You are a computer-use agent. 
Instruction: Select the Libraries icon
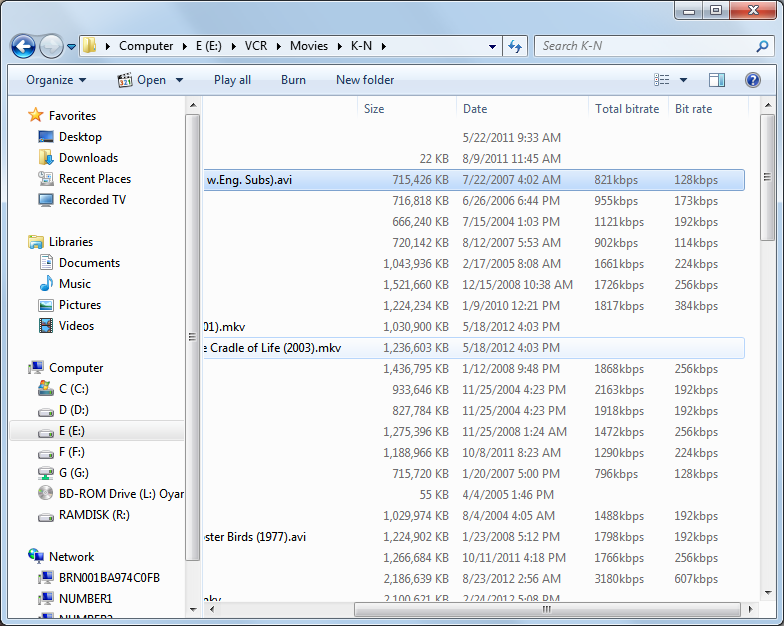[36, 242]
